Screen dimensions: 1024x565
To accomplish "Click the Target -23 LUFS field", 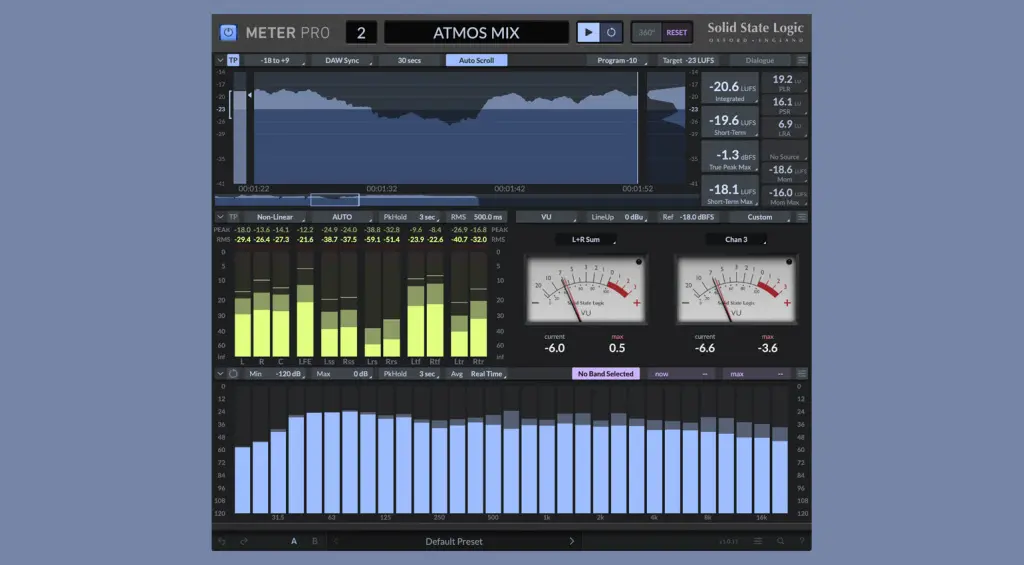I will 688,60.
